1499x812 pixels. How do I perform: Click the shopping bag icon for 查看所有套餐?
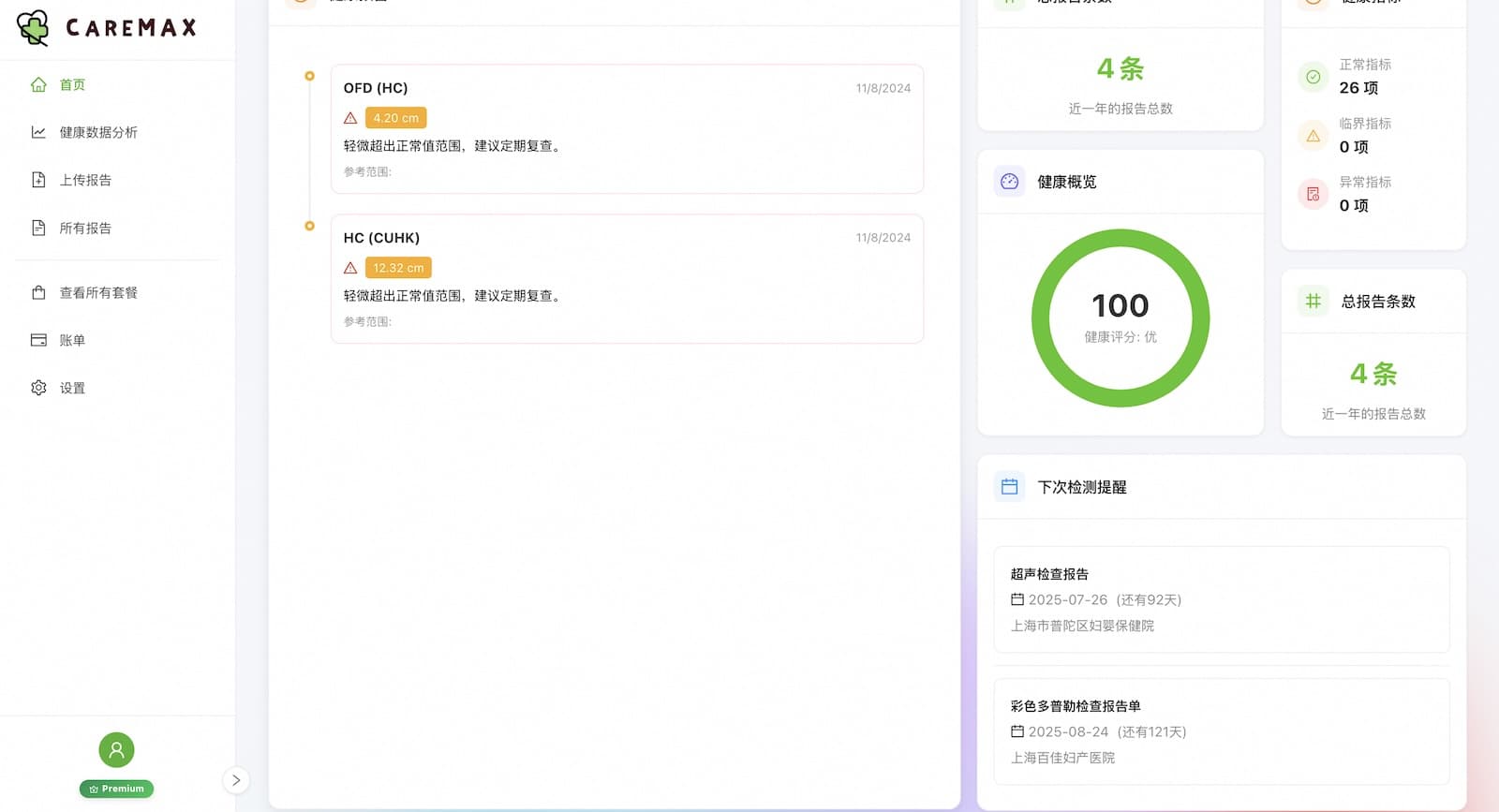(x=38, y=292)
